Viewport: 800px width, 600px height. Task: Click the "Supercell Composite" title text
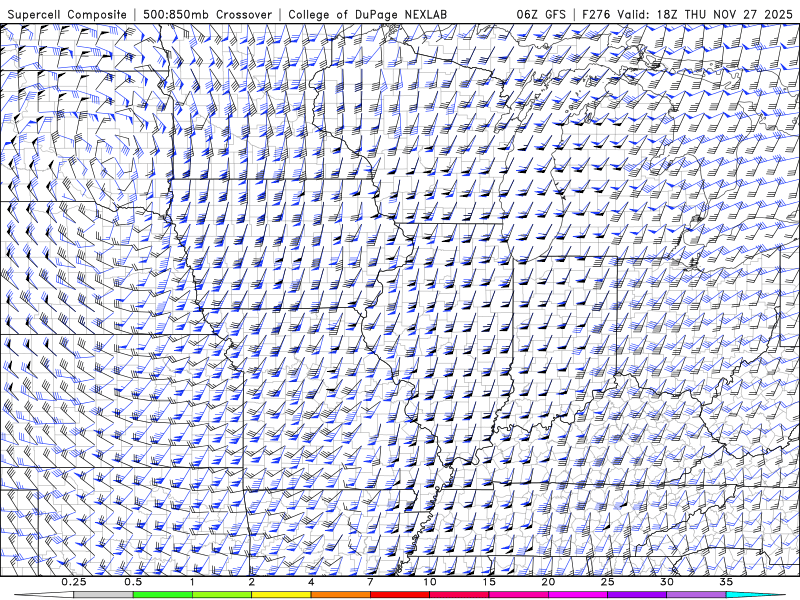[67, 14]
